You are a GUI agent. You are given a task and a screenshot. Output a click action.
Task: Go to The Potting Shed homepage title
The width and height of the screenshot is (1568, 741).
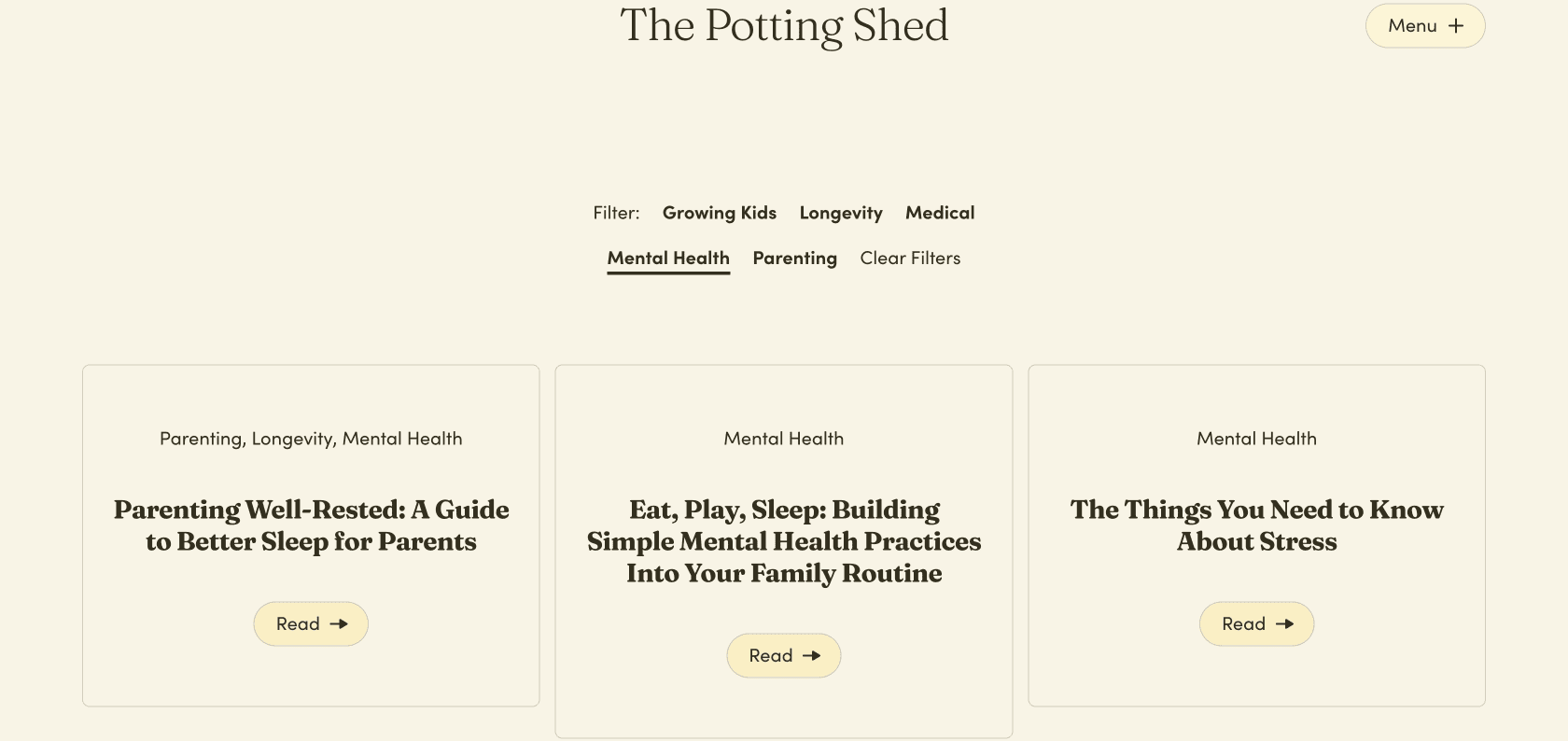pos(784,26)
